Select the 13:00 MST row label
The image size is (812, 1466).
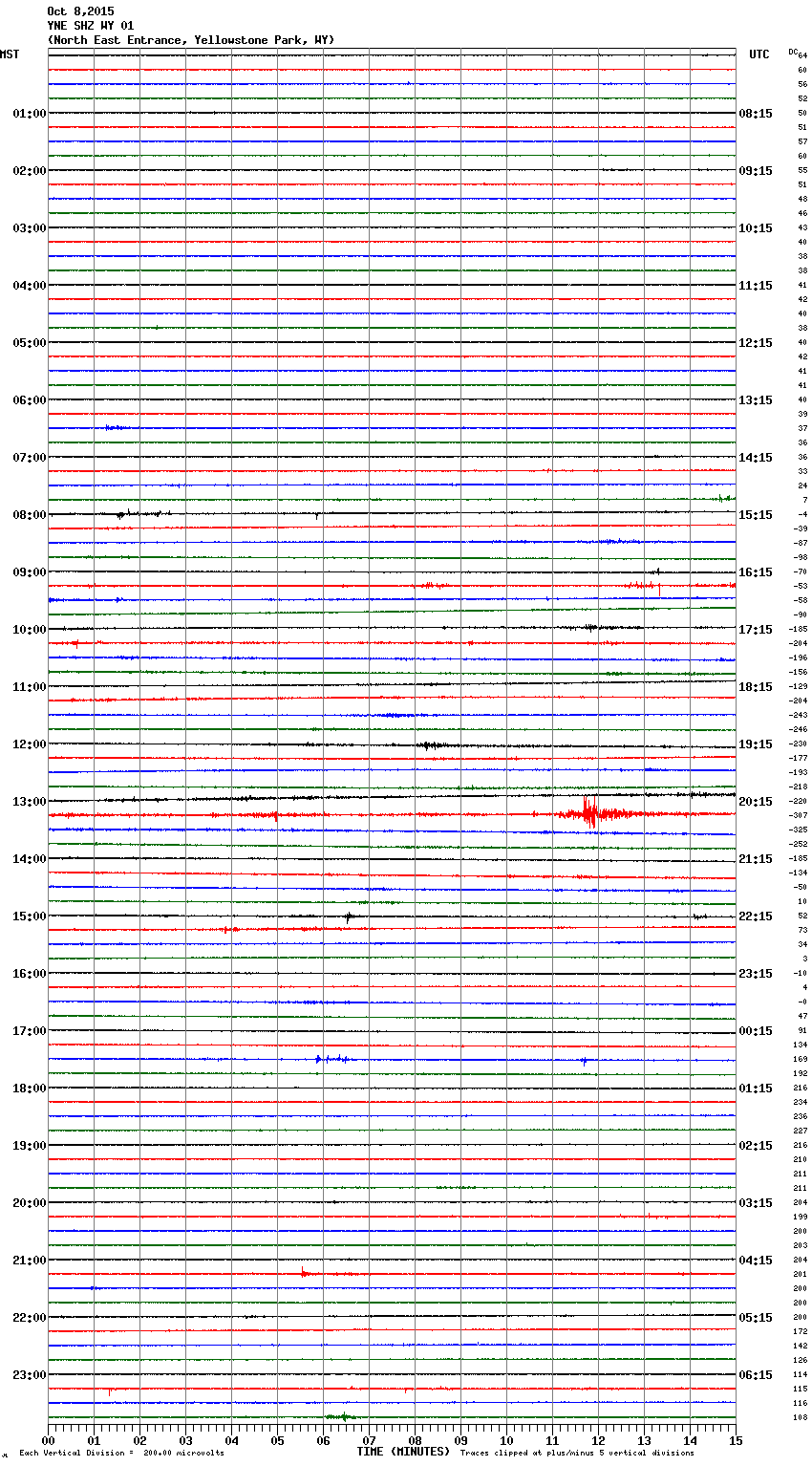click(x=30, y=802)
